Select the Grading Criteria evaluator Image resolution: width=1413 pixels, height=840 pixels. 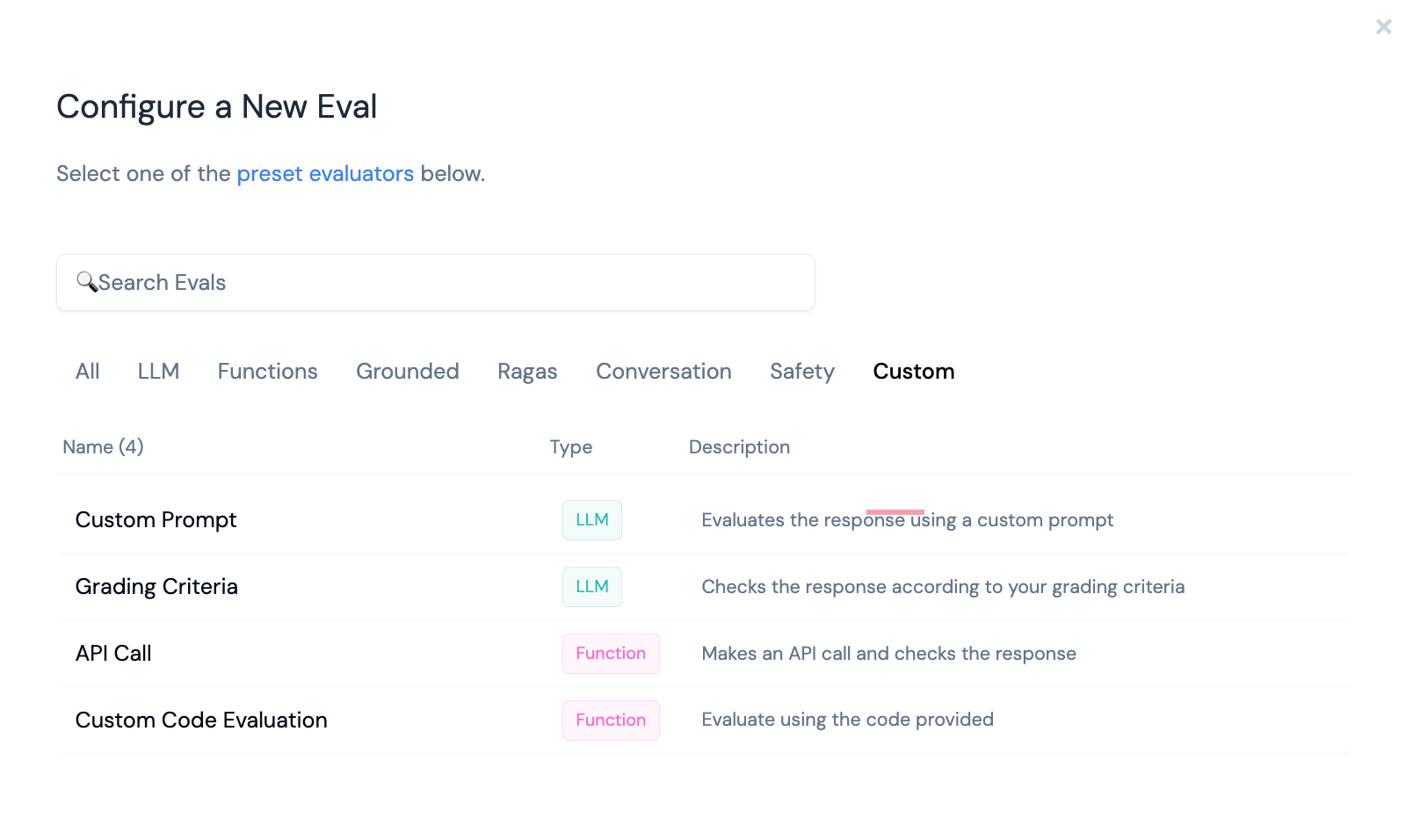click(156, 587)
